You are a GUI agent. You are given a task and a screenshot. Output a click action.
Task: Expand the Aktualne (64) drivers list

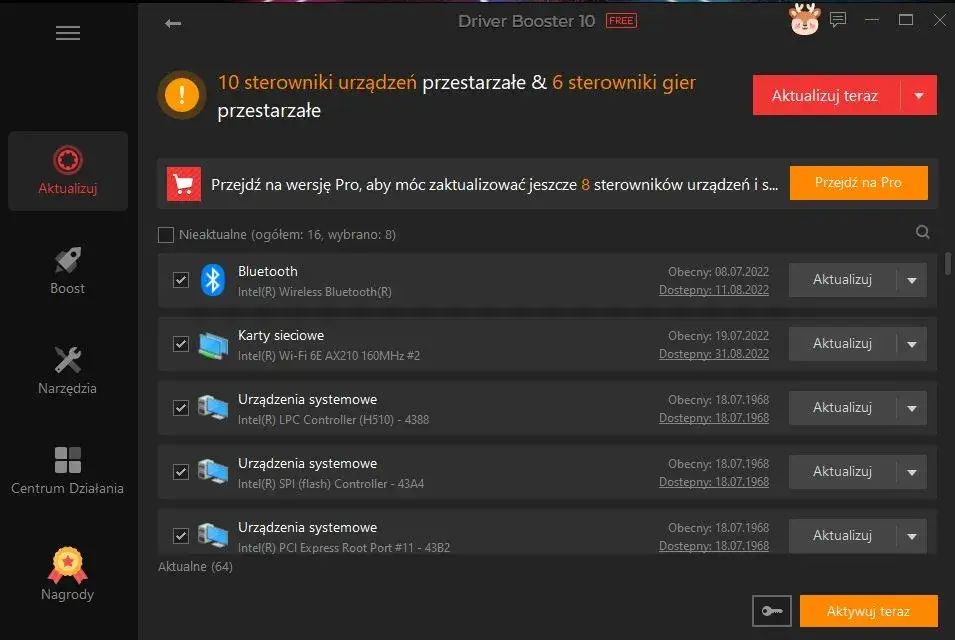[x=193, y=566]
